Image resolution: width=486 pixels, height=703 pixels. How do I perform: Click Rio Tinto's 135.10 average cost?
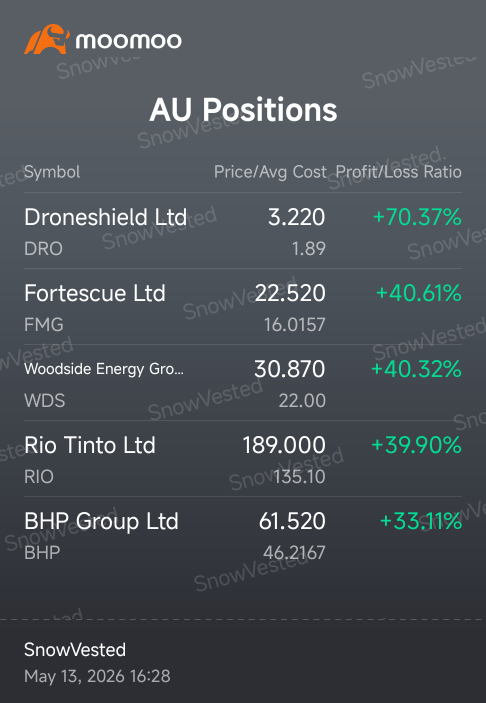[299, 477]
